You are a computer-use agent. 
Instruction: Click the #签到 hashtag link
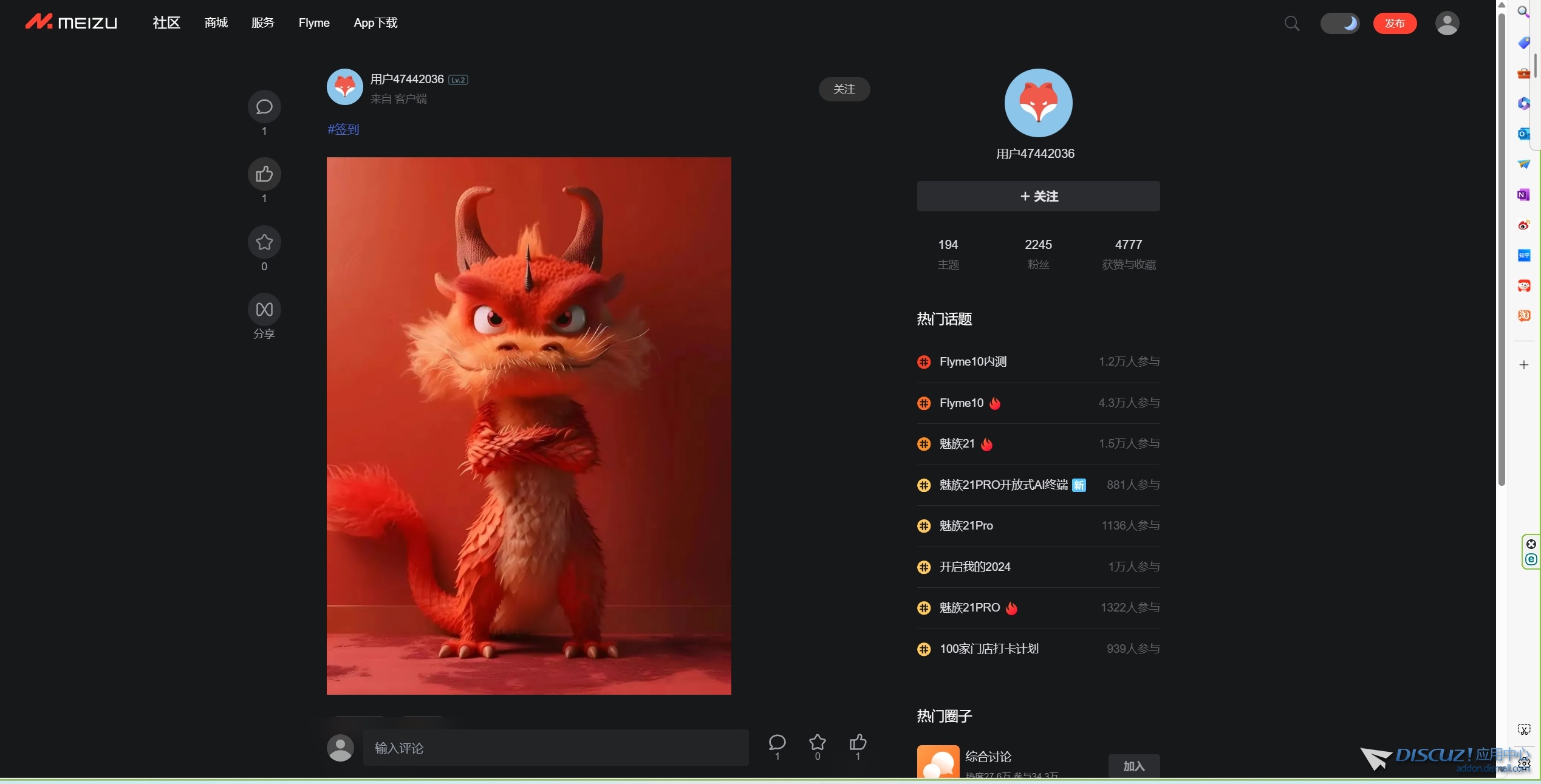tap(343, 129)
